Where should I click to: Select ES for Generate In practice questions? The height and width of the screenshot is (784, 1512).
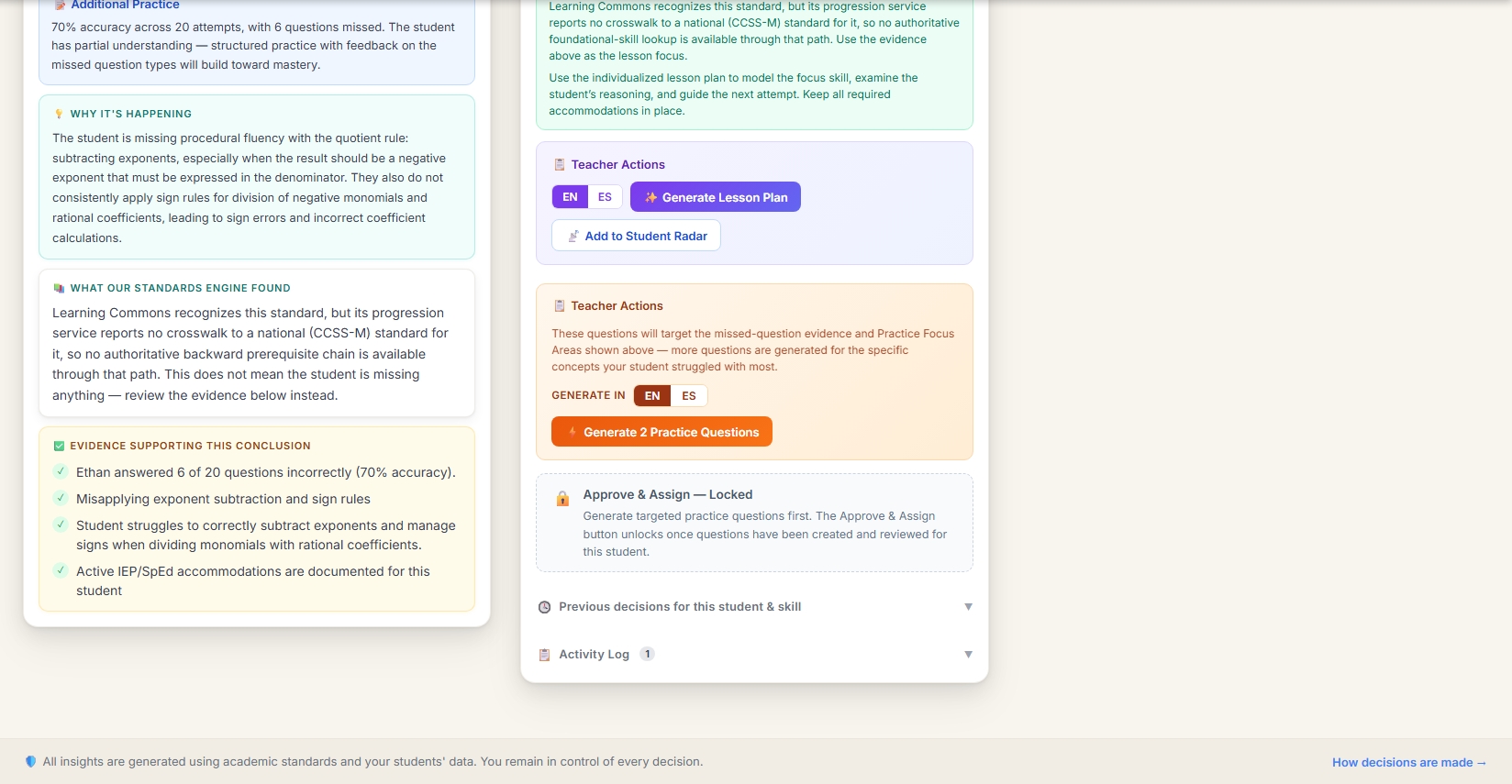click(689, 396)
